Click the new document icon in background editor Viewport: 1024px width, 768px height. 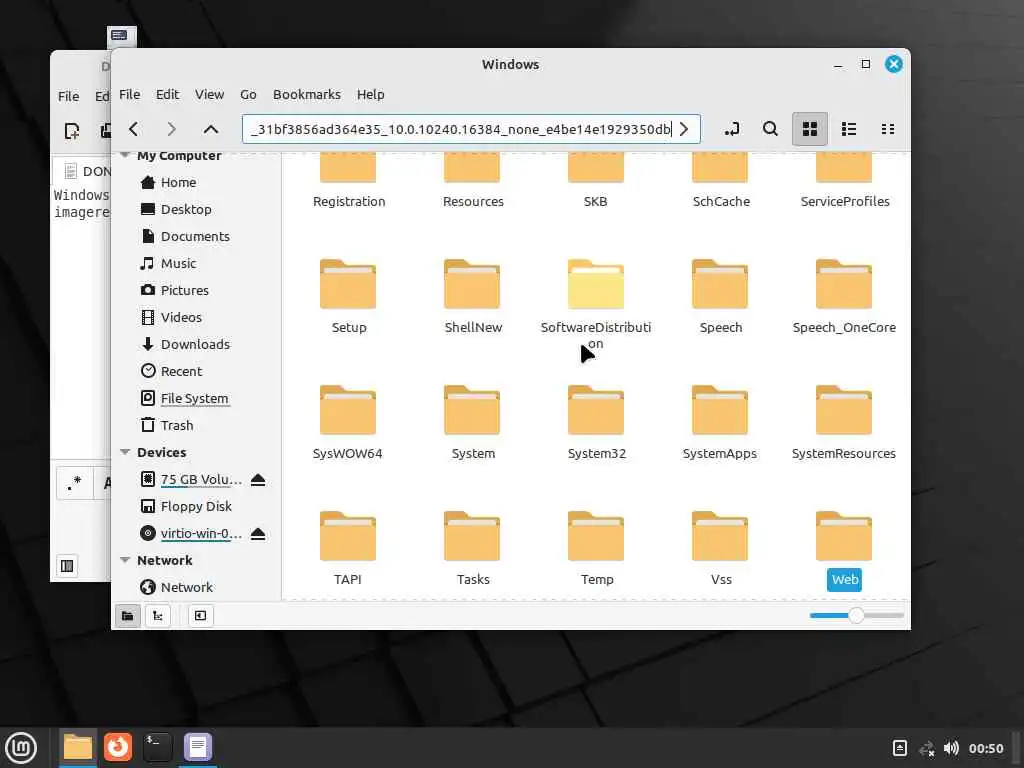point(72,131)
